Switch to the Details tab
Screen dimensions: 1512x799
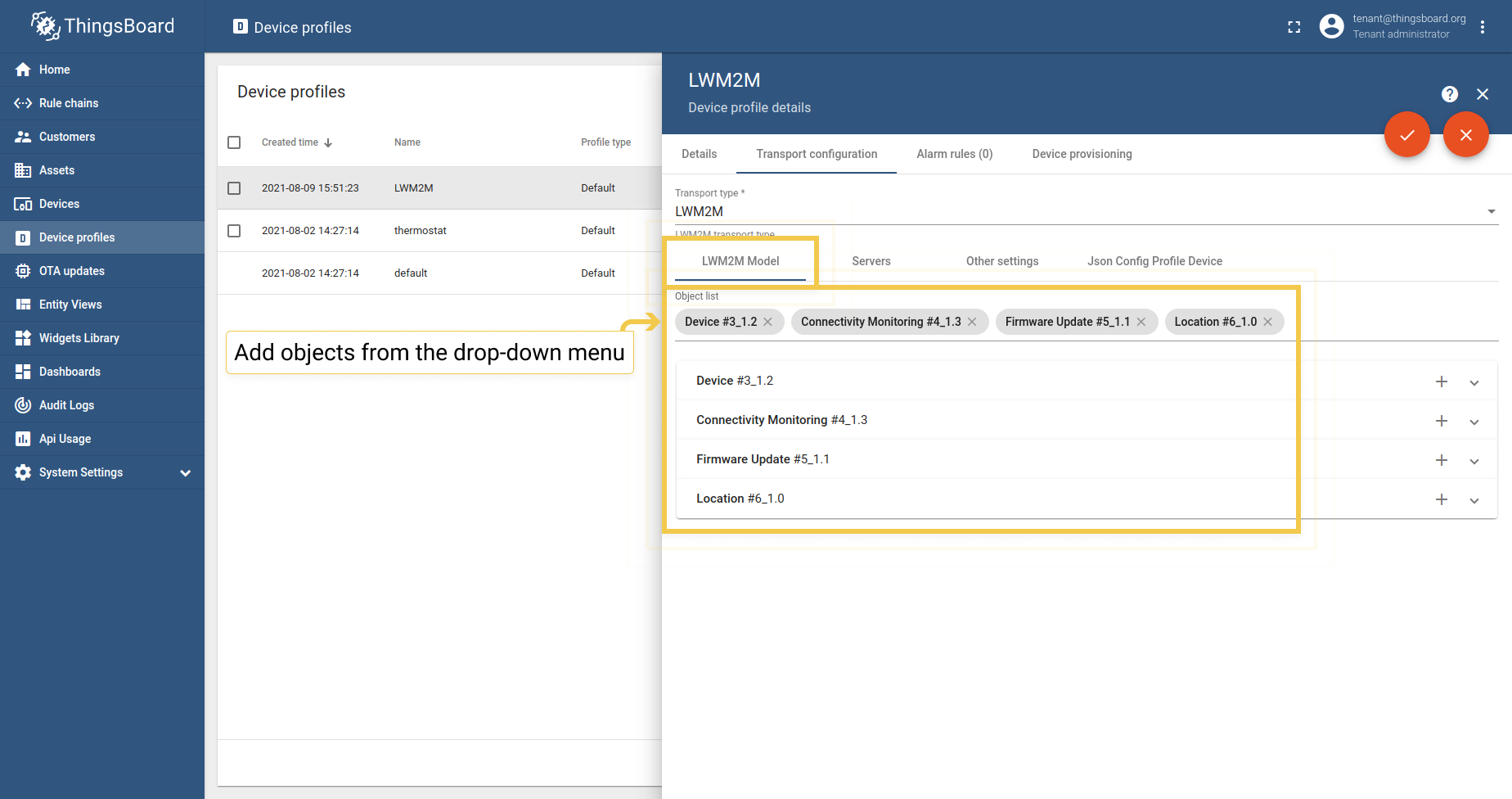(x=699, y=154)
